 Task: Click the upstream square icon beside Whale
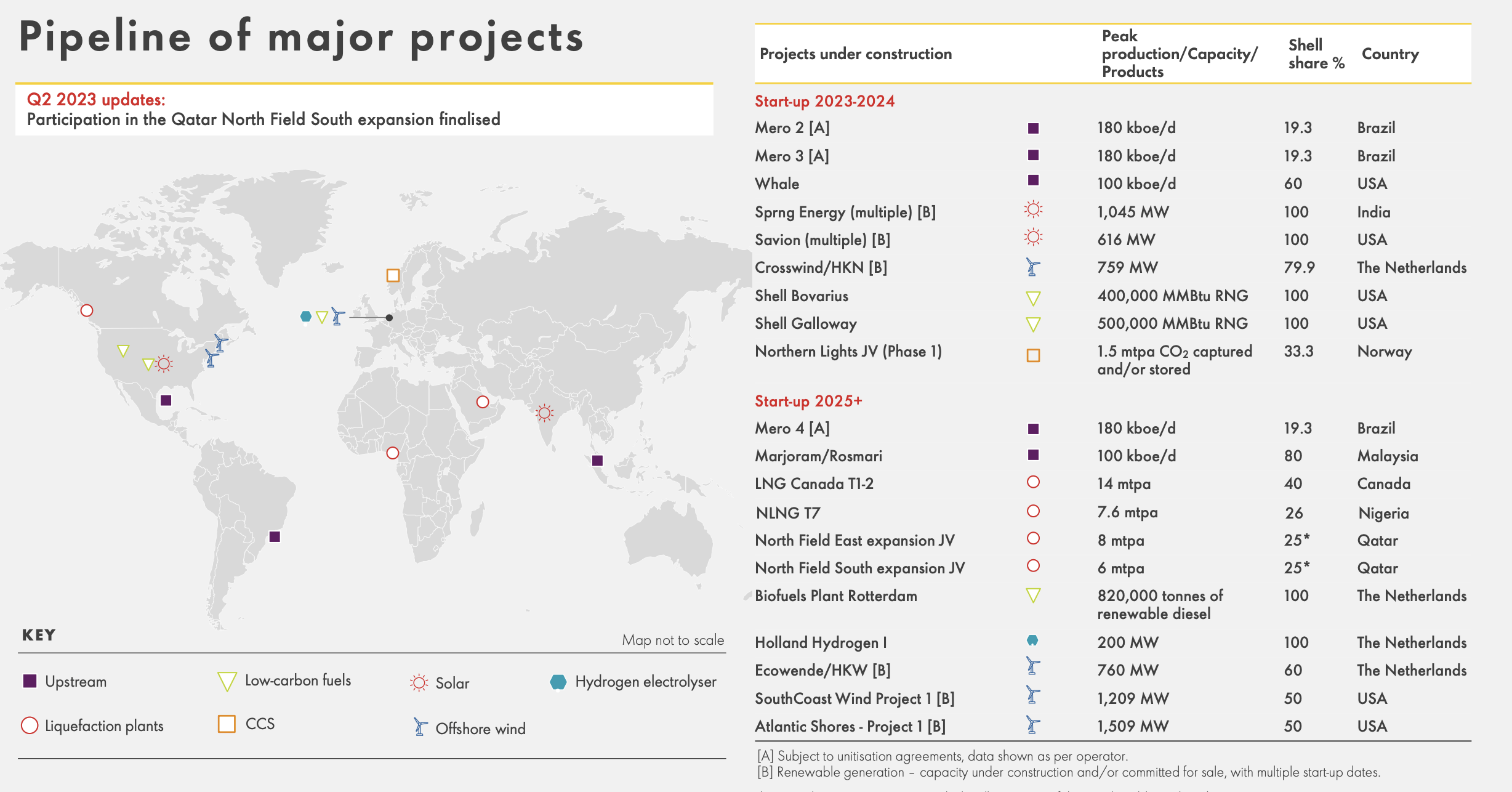pos(1034,180)
